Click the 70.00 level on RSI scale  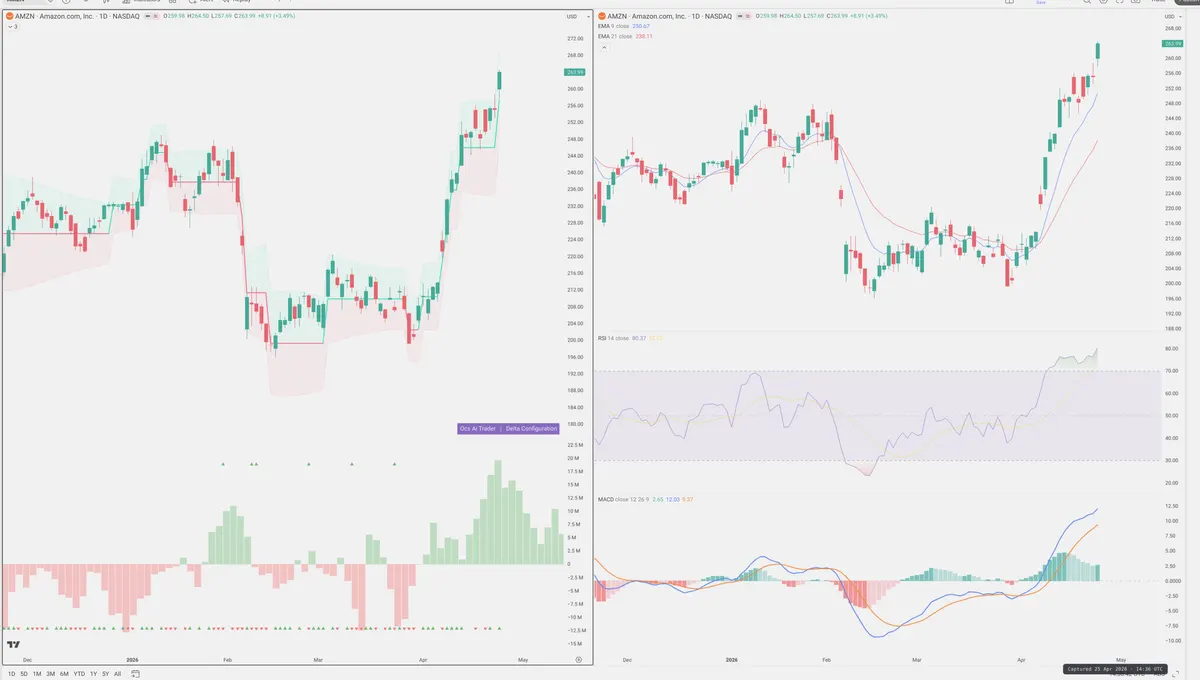(x=1171, y=371)
